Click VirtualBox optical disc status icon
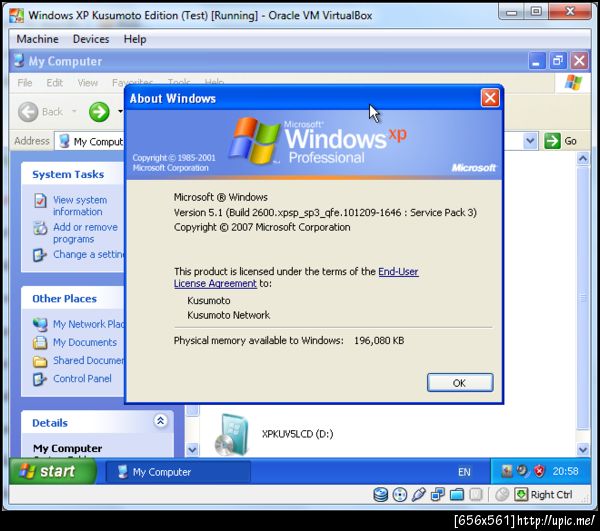Image resolution: width=600 pixels, height=531 pixels. (x=400, y=495)
